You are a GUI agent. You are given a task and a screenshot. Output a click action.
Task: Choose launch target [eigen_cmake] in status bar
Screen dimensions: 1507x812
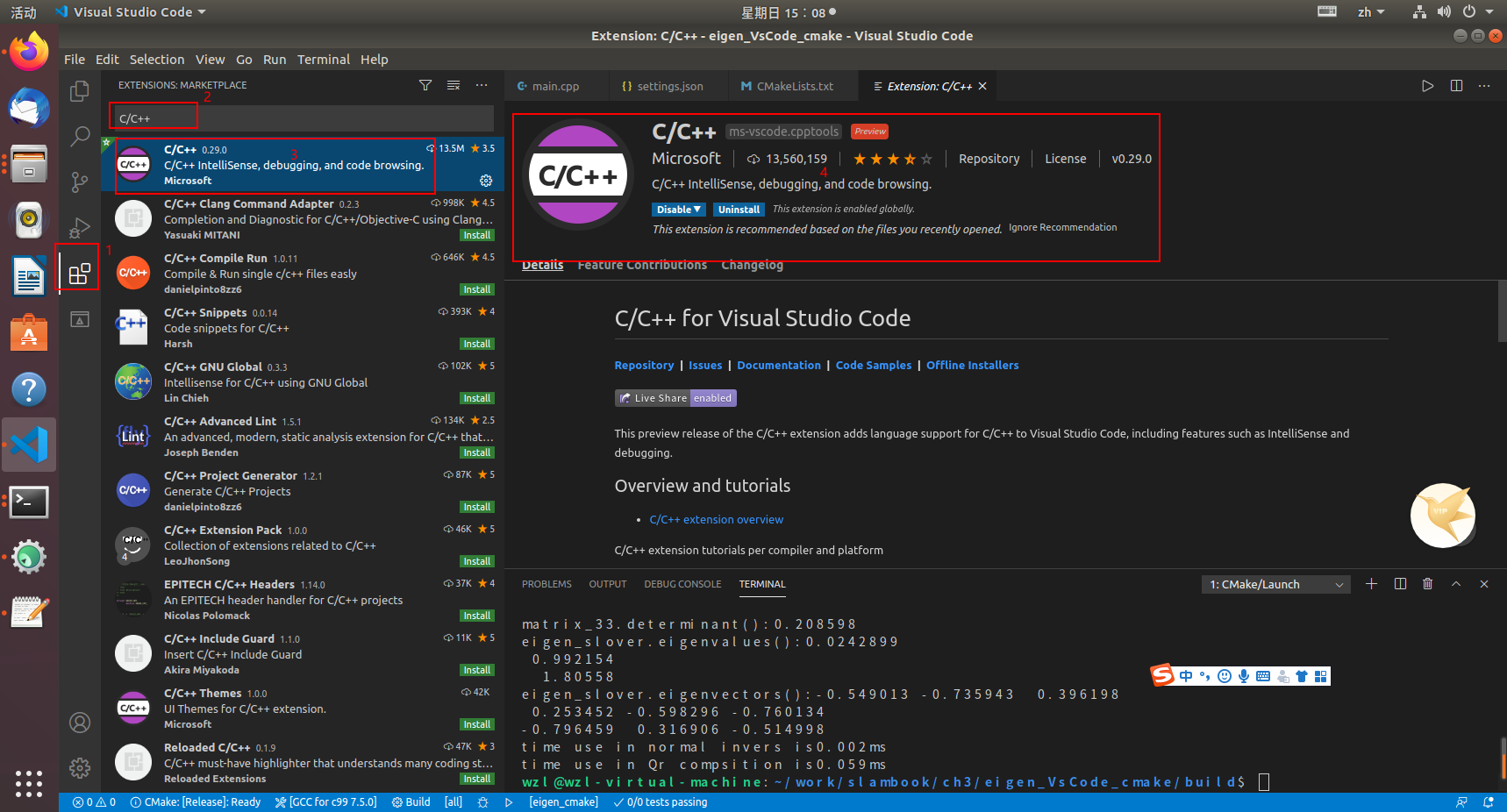click(563, 802)
